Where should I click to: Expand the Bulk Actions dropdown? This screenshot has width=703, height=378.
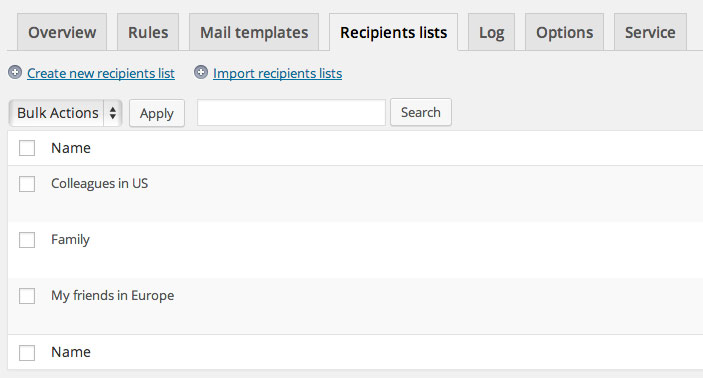coord(65,113)
